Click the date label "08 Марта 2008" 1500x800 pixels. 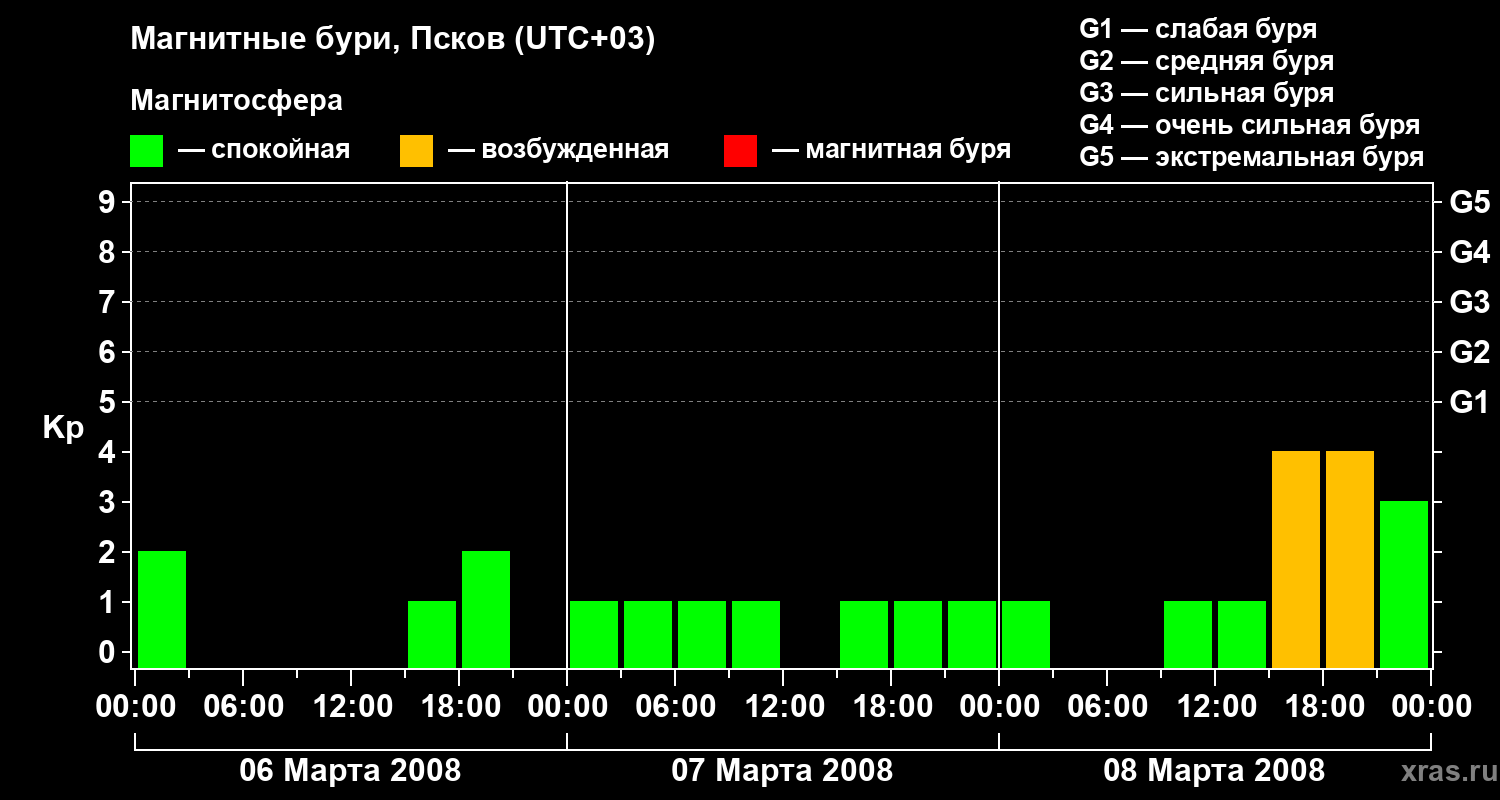point(1214,771)
